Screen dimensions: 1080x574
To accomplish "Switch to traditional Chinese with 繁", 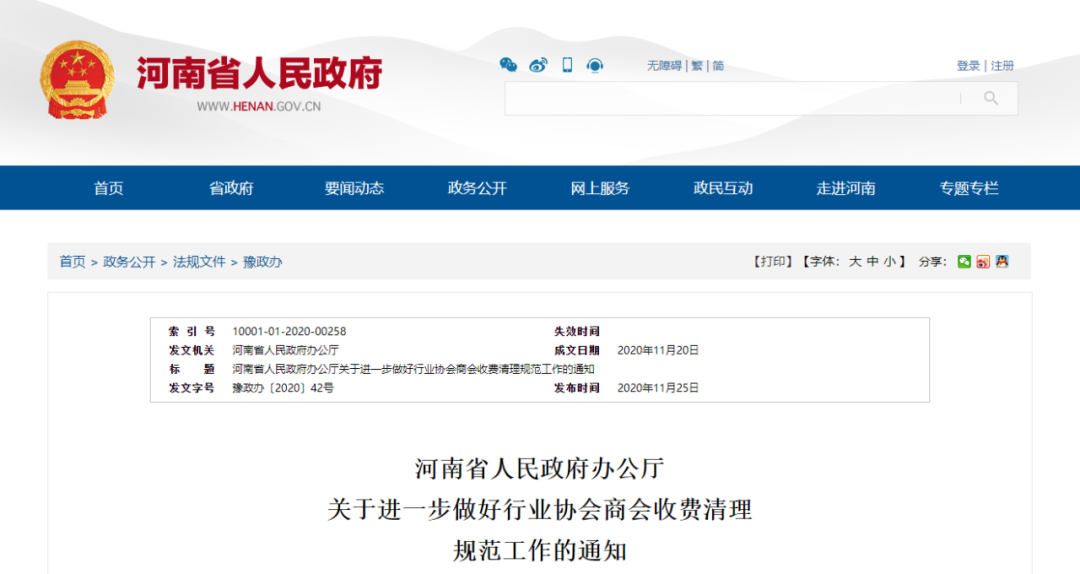I will point(698,66).
